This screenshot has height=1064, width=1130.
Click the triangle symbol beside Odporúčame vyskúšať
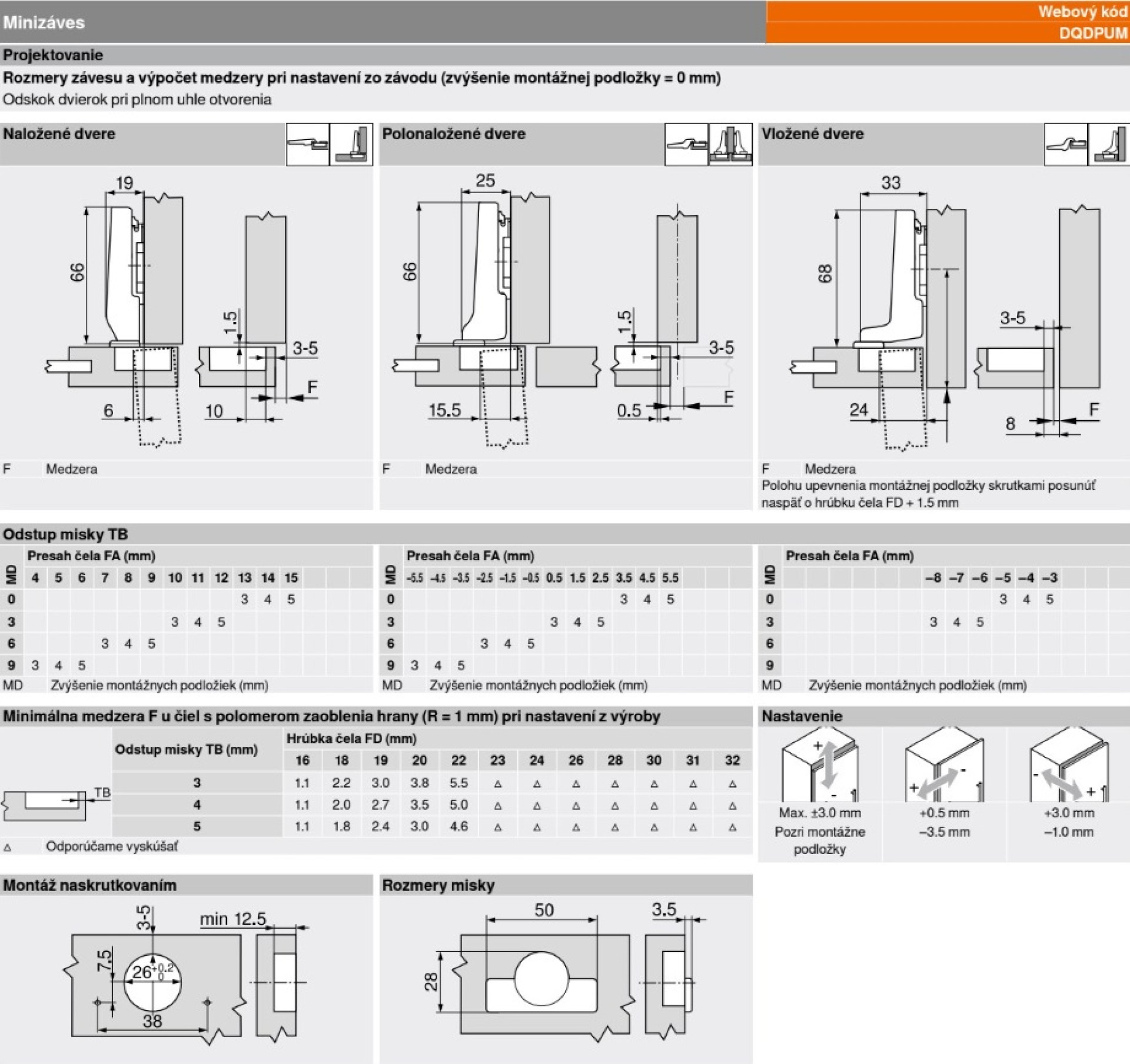pyautogui.click(x=8, y=848)
